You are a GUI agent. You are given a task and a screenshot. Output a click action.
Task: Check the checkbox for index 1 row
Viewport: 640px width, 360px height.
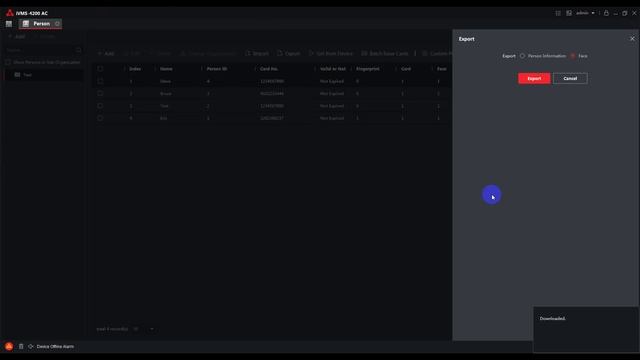pyautogui.click(x=100, y=81)
